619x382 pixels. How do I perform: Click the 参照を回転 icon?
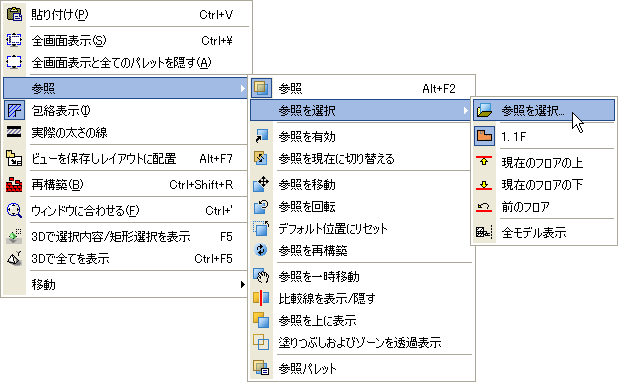261,206
